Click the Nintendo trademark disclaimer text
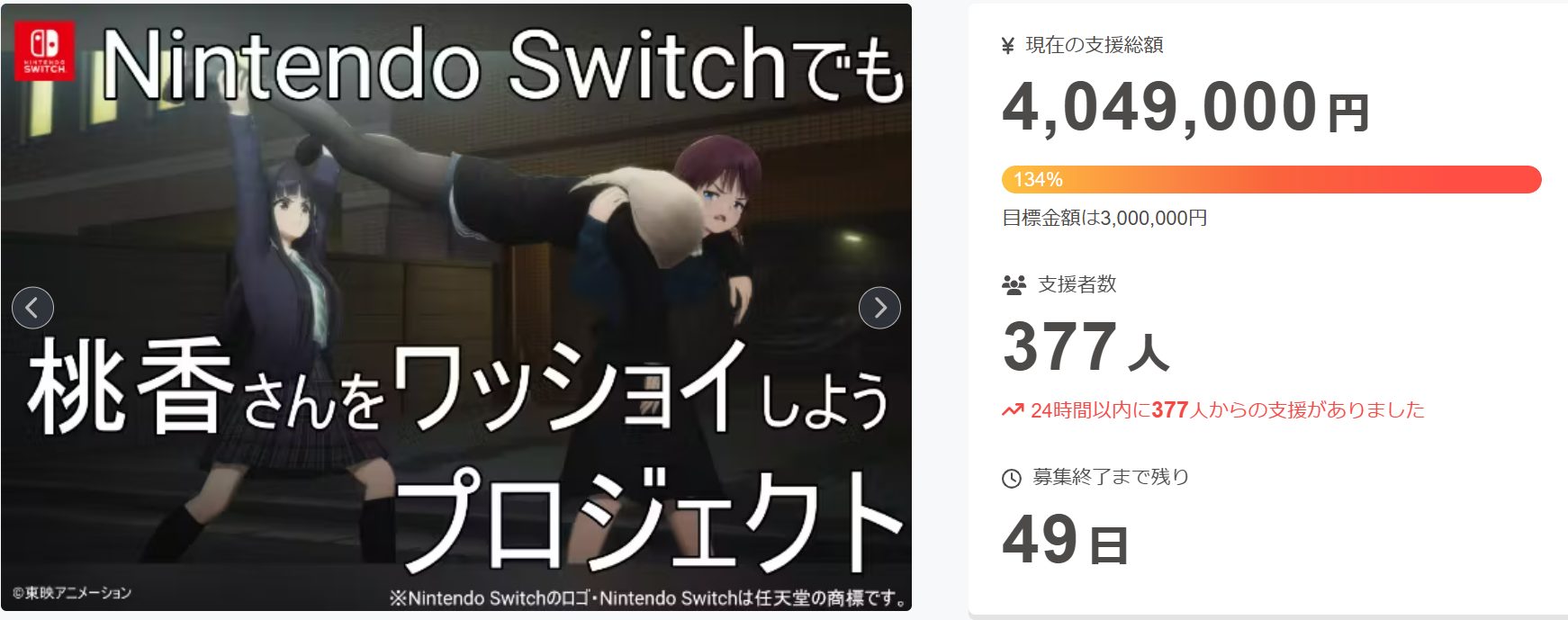 click(x=649, y=598)
